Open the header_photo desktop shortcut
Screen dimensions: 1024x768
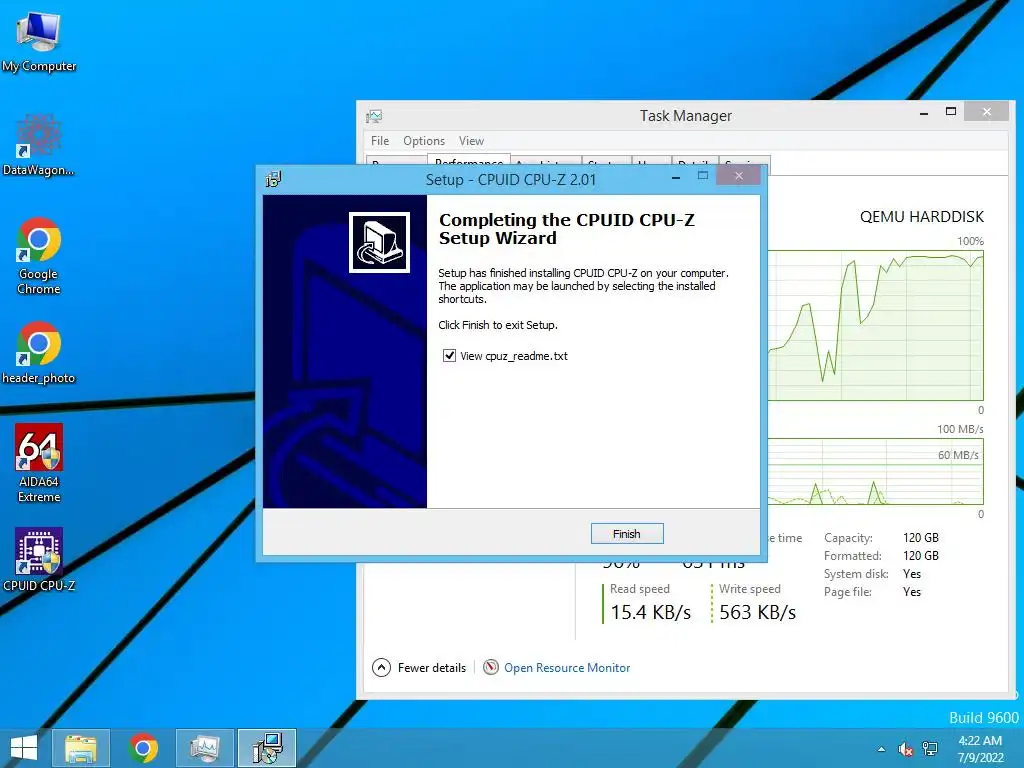39,353
